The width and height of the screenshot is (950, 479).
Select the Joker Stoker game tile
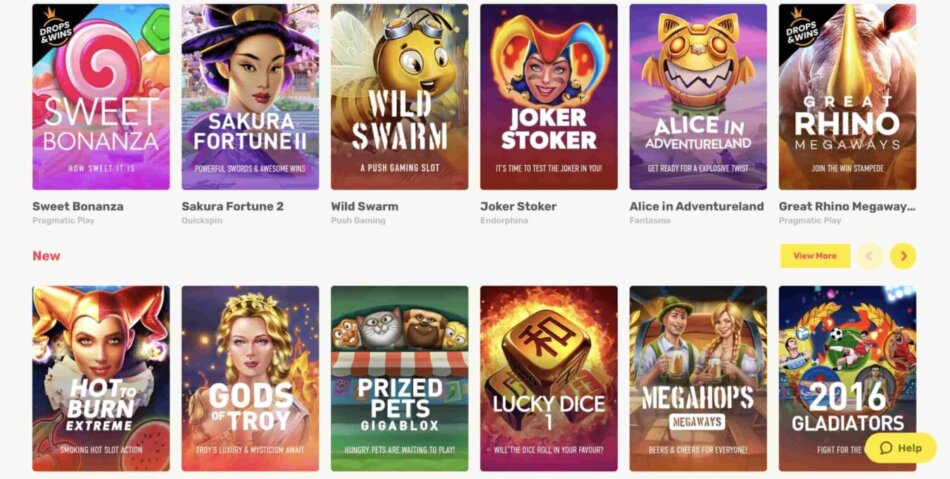549,97
